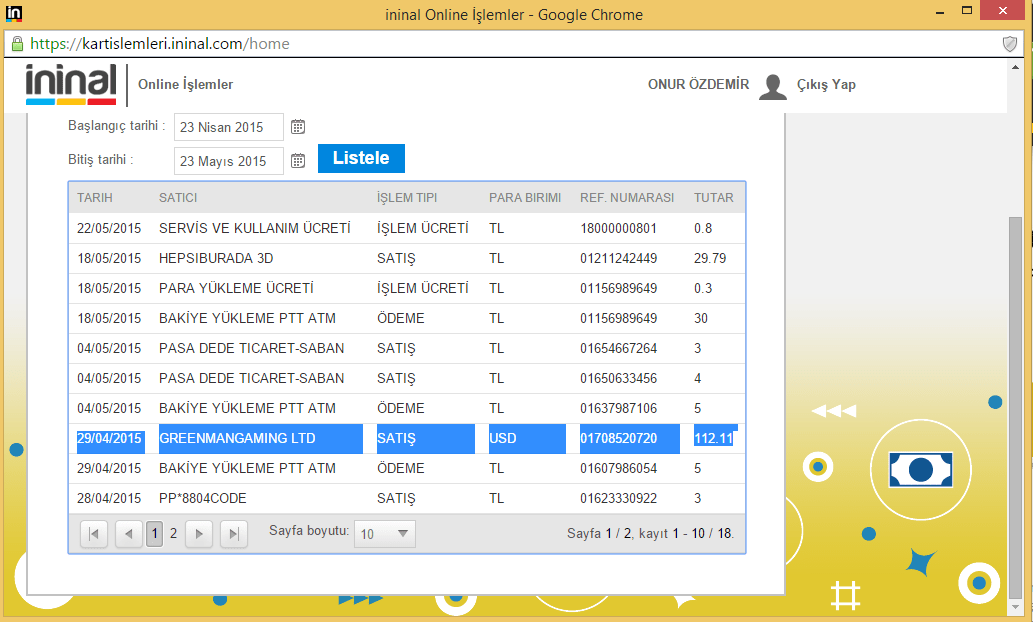
Task: Click the ininal app icon in title bar
Action: point(14,13)
